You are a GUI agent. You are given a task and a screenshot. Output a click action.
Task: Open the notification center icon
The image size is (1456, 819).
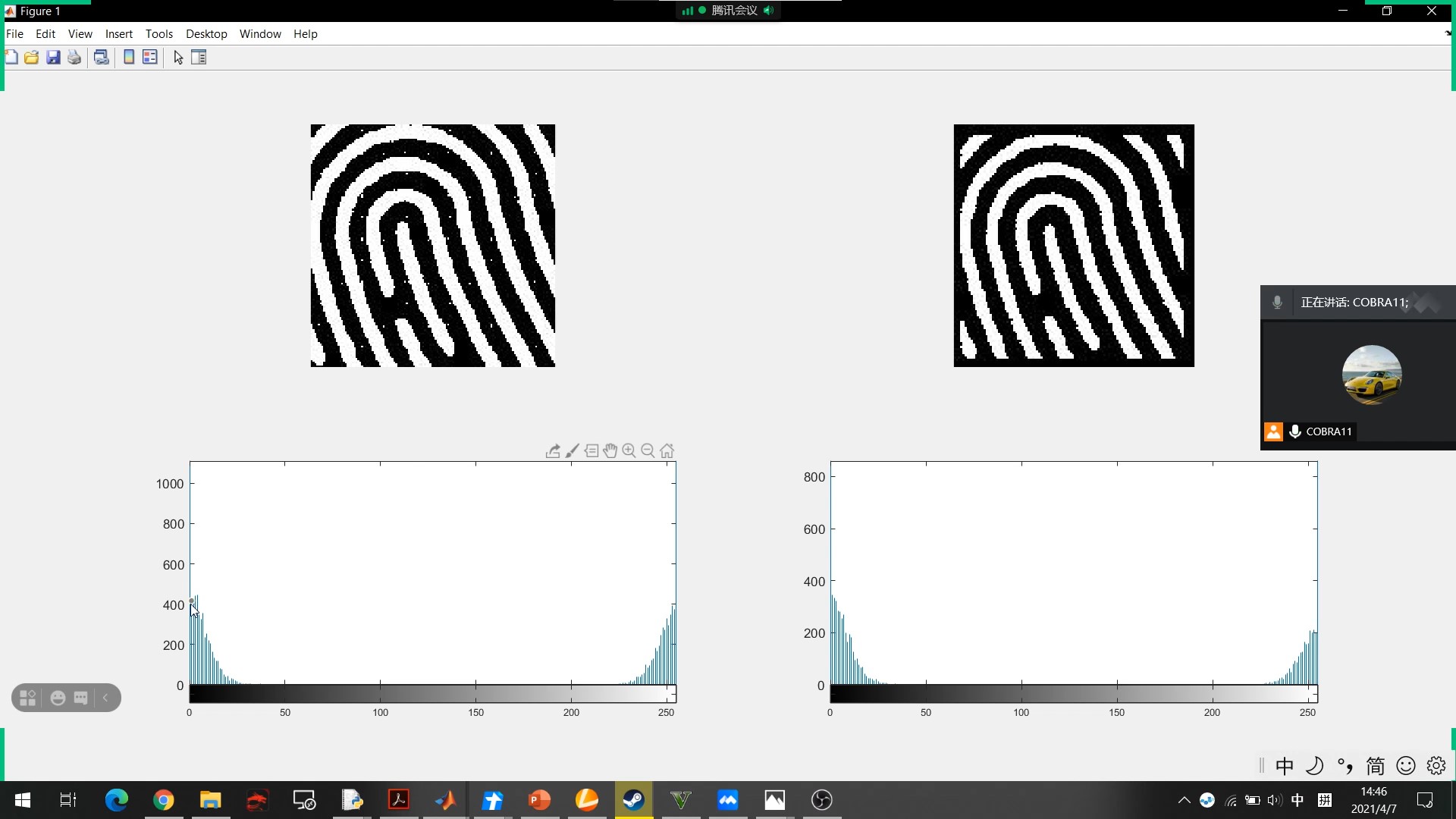click(x=1425, y=800)
